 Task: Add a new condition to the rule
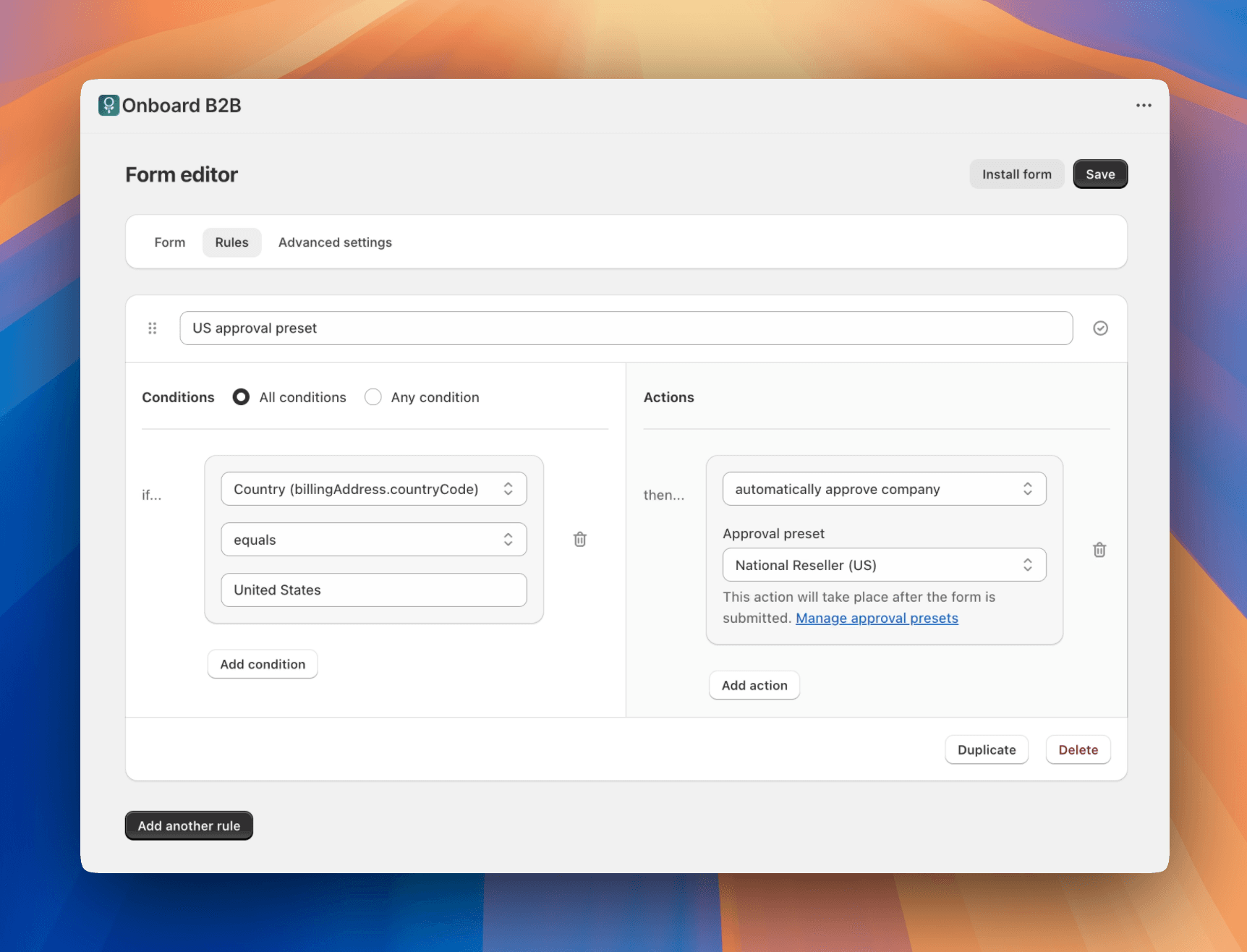[x=262, y=663]
